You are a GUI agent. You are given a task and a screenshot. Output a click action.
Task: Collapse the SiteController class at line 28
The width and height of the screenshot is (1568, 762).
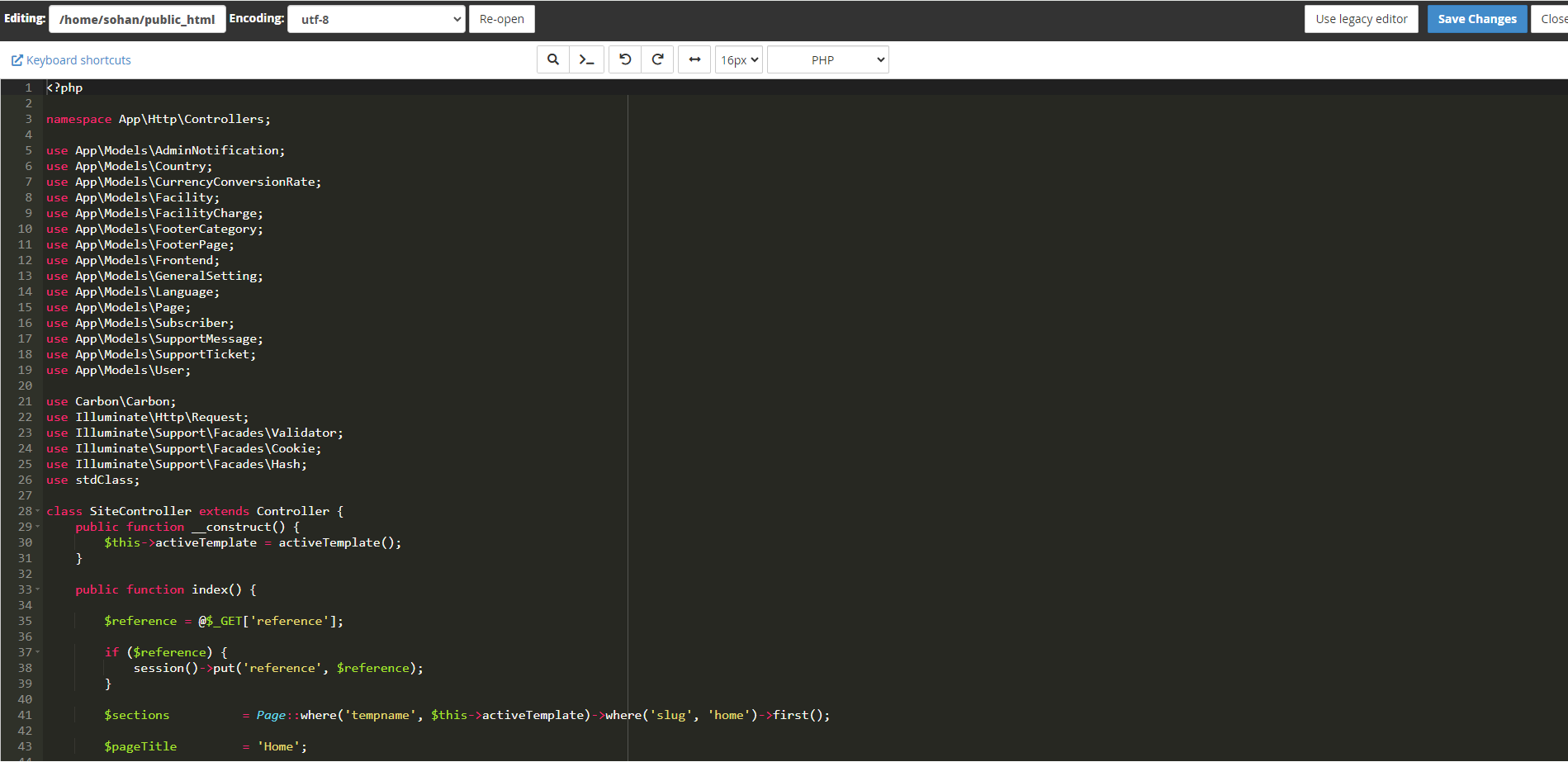pyautogui.click(x=38, y=511)
